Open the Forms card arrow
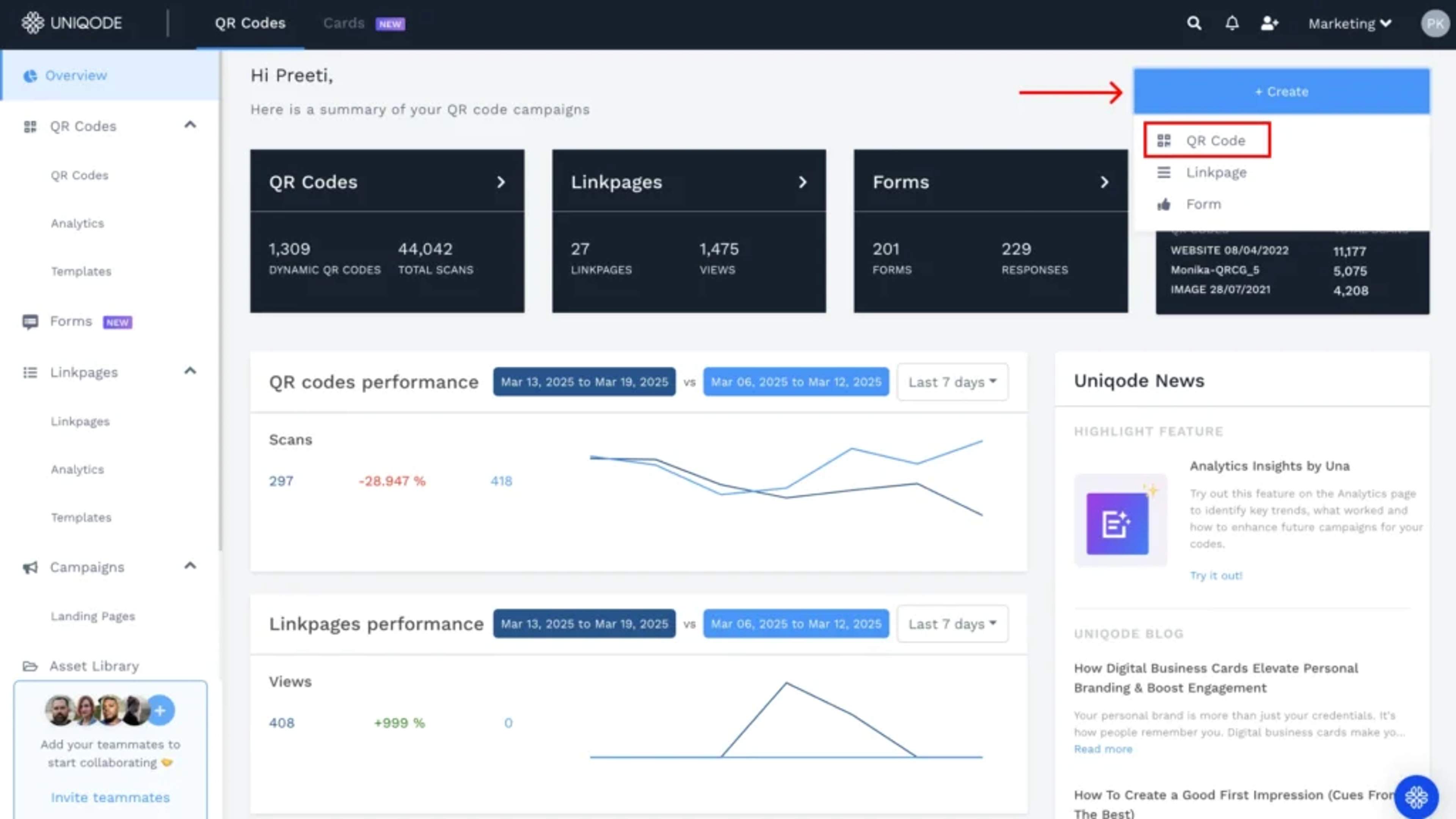 point(1104,182)
